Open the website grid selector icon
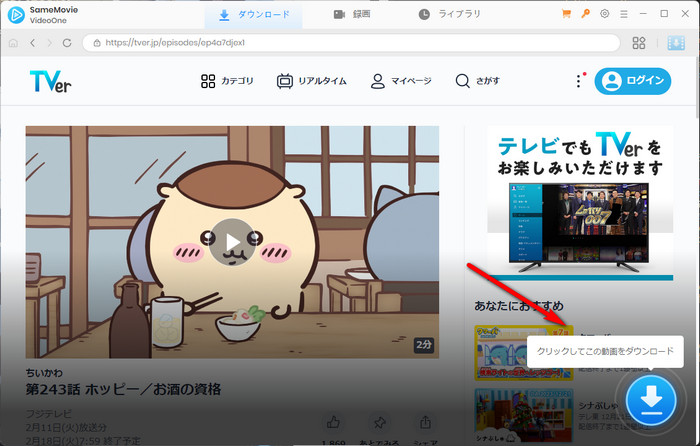This screenshot has width=700, height=446. [639, 43]
